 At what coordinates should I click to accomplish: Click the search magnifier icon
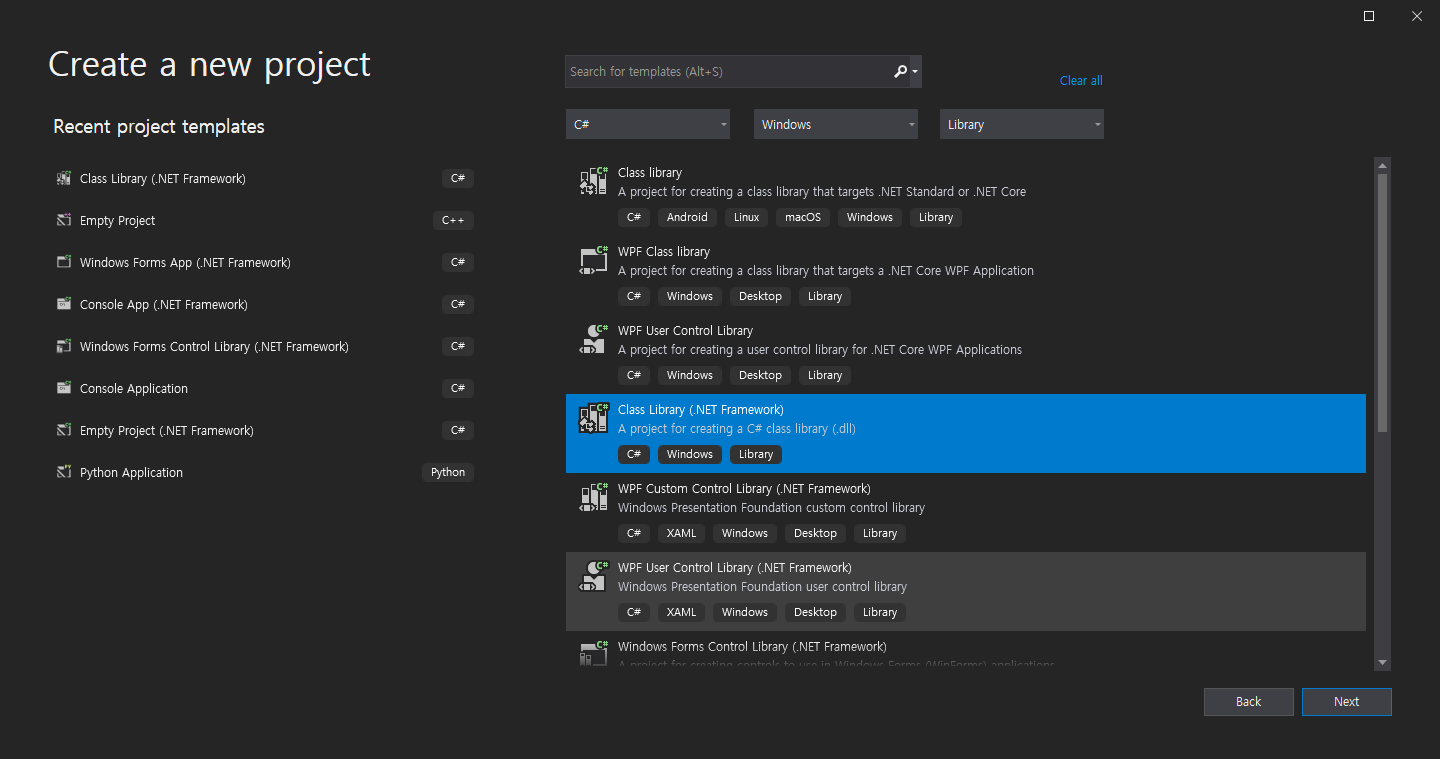click(x=900, y=71)
